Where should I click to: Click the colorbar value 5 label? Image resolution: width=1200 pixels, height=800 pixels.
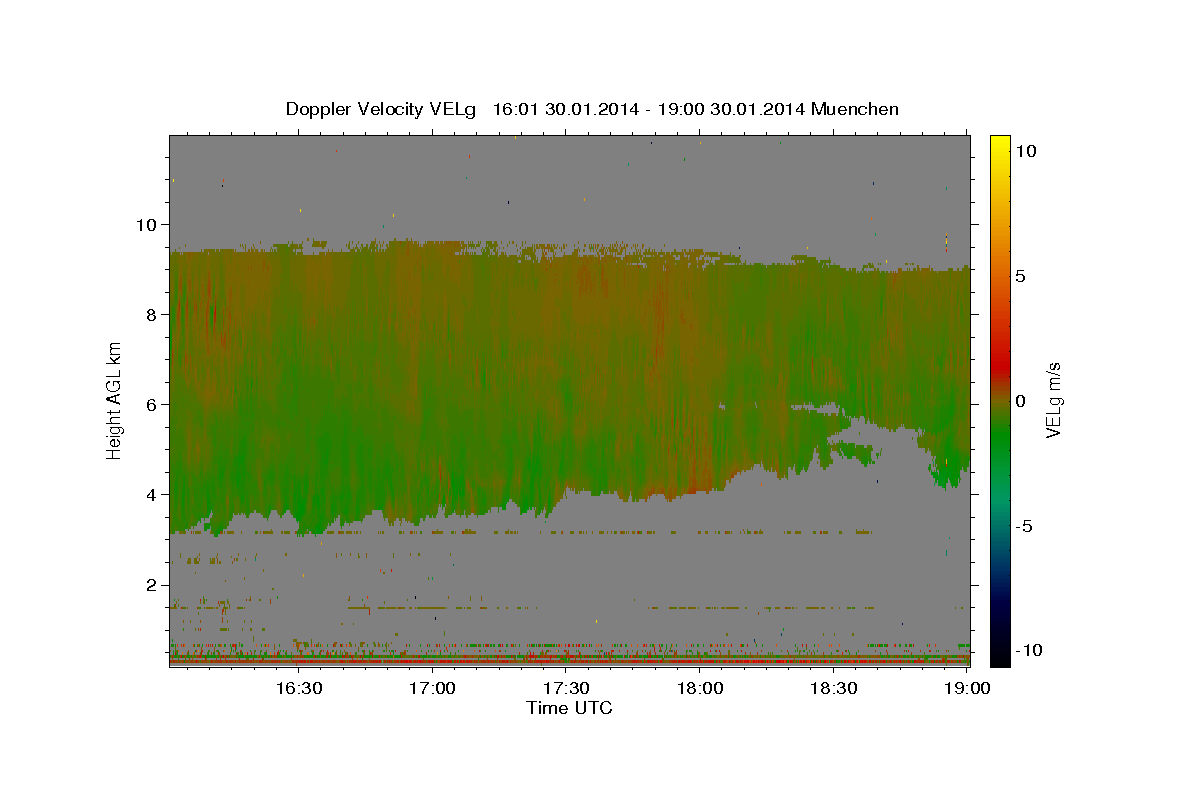(x=1021, y=276)
